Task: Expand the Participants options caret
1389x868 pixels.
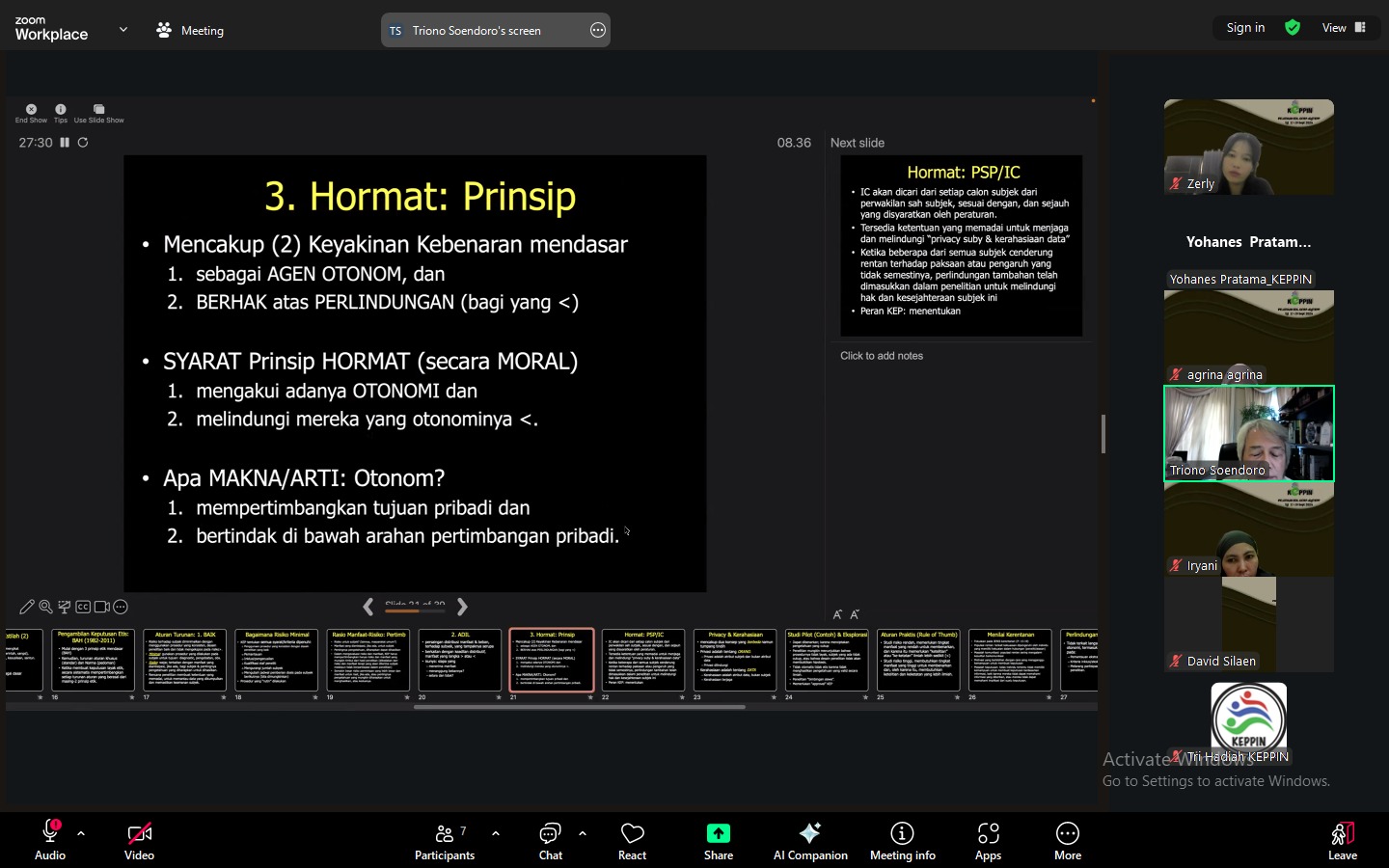Action: click(x=496, y=832)
